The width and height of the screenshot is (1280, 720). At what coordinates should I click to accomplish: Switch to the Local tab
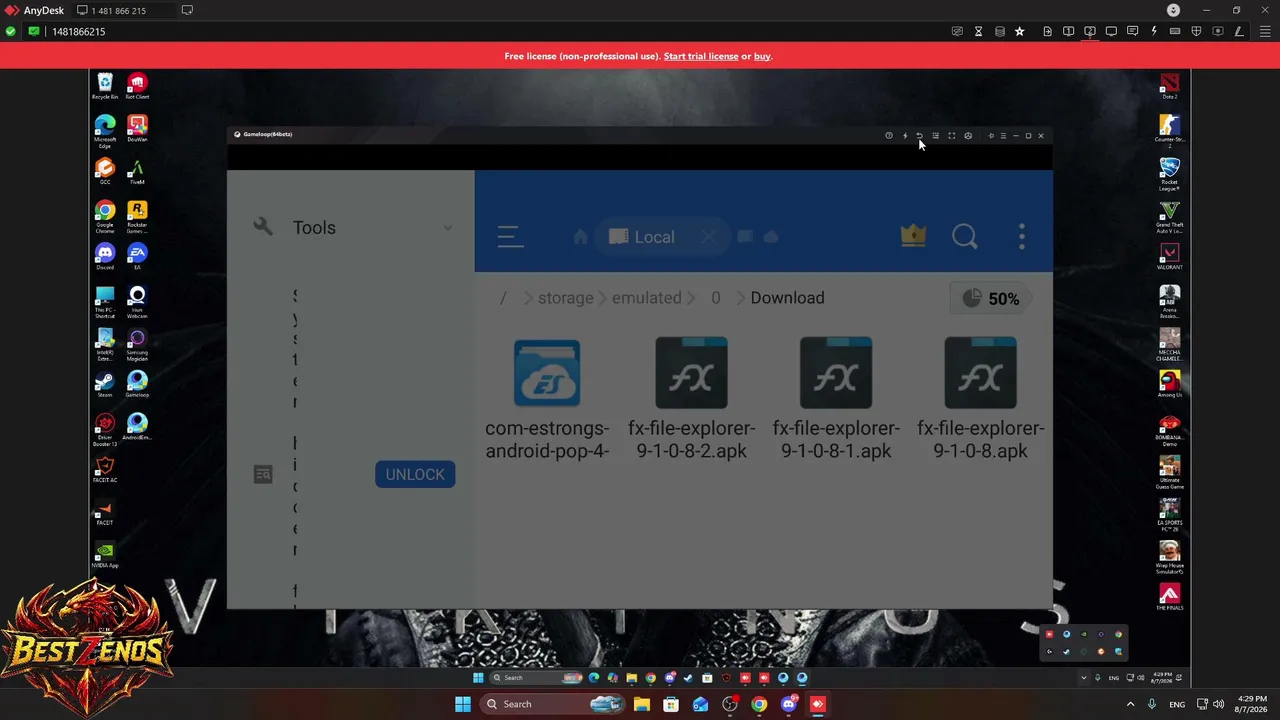642,237
